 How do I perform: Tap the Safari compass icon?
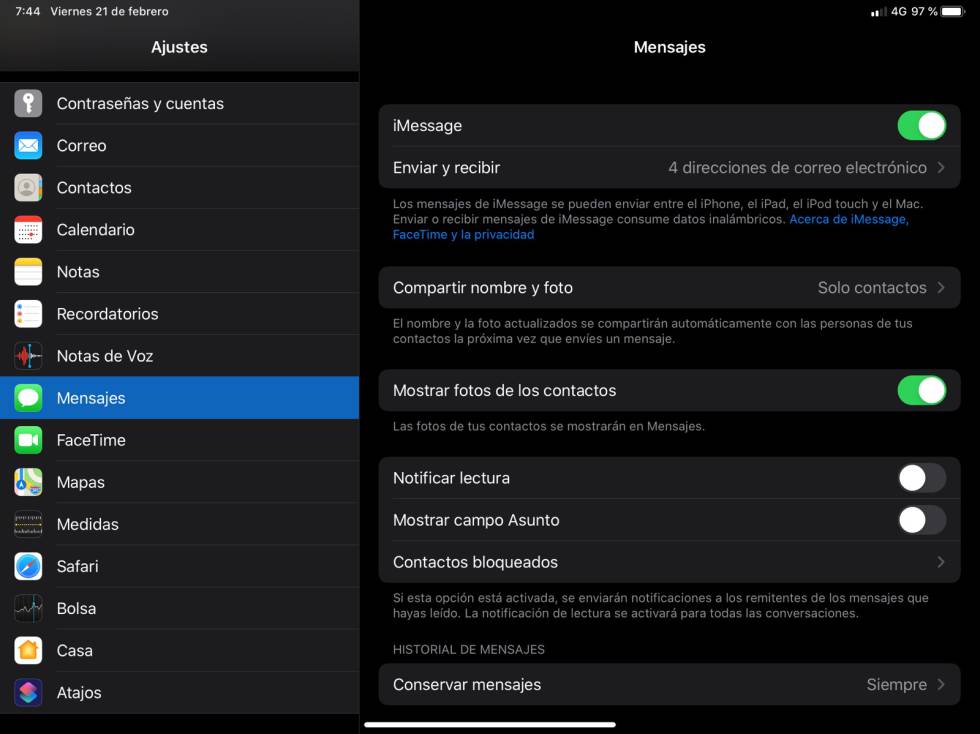click(28, 566)
